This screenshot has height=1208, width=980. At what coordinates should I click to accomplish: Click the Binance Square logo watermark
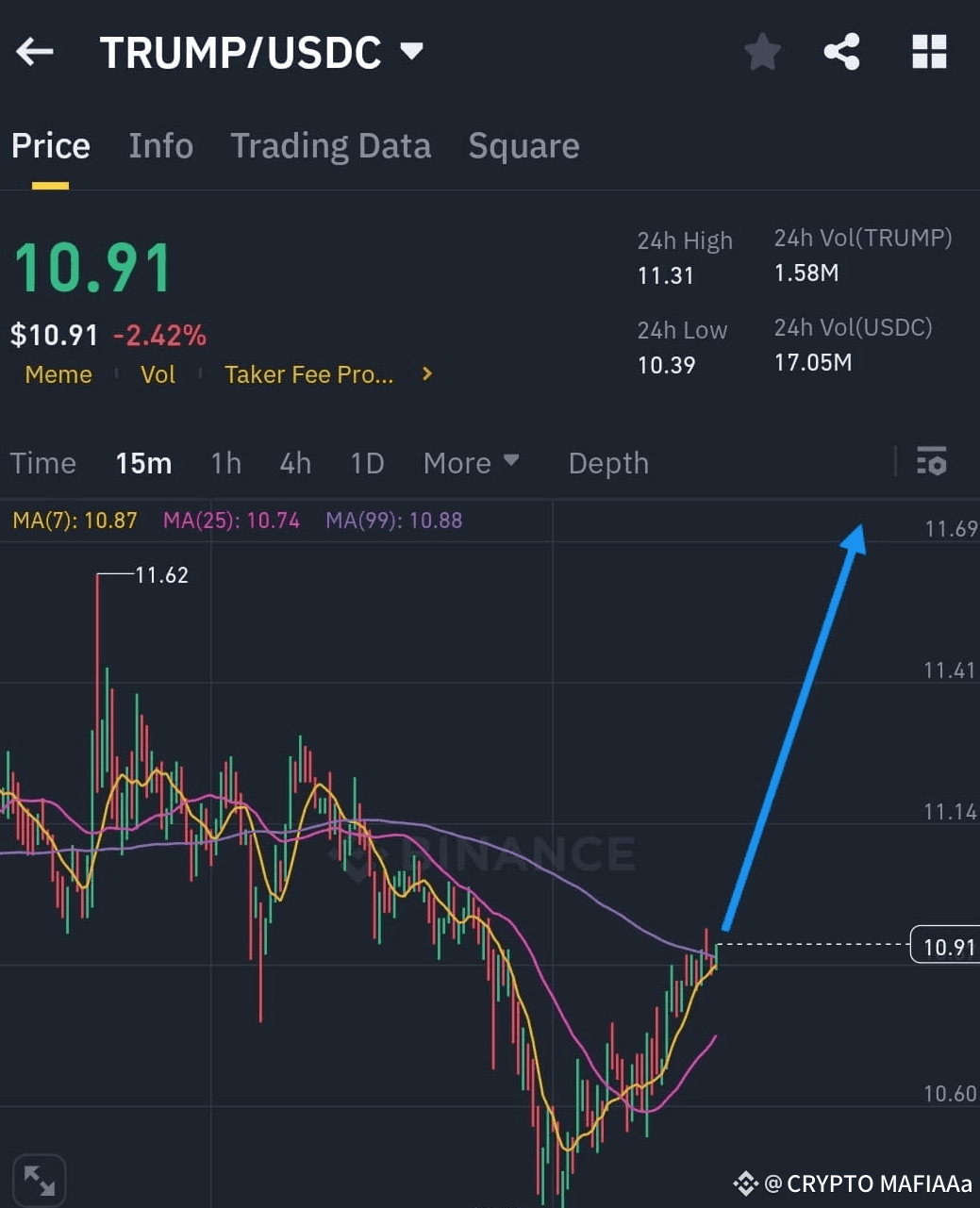point(746,1183)
